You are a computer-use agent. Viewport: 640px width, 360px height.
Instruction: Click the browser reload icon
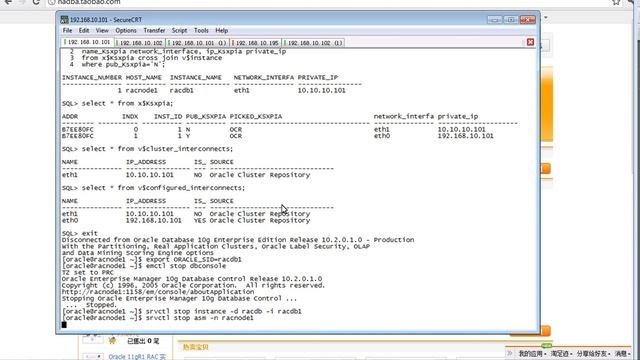point(36,2)
